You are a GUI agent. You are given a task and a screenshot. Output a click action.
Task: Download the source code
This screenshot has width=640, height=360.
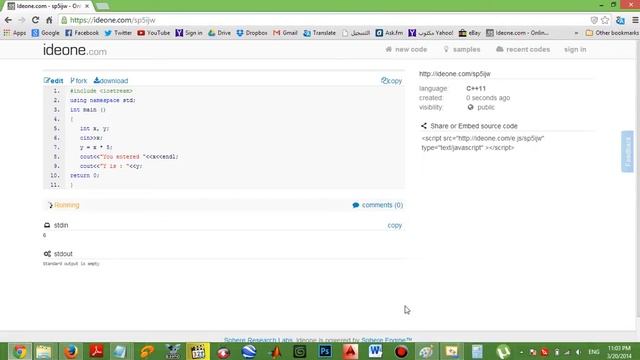coord(111,81)
